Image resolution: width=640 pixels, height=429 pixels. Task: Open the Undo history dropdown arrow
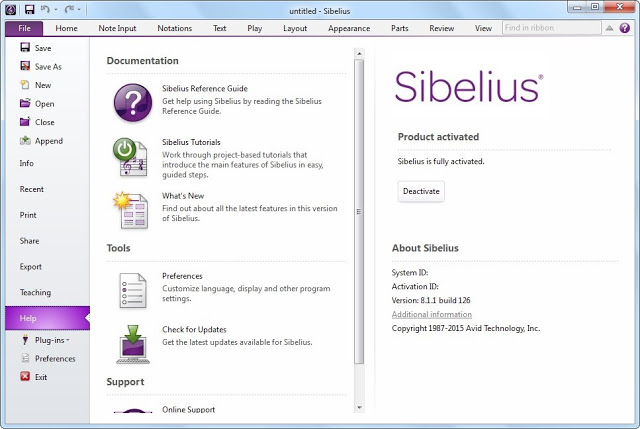(x=56, y=10)
